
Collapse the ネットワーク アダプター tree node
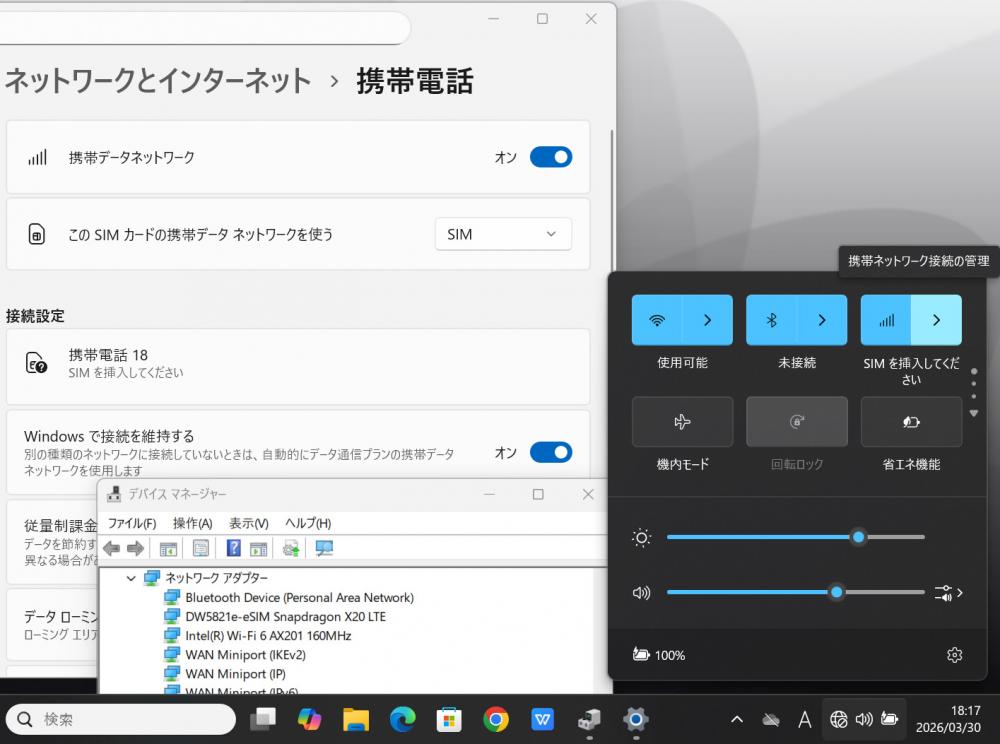(131, 578)
